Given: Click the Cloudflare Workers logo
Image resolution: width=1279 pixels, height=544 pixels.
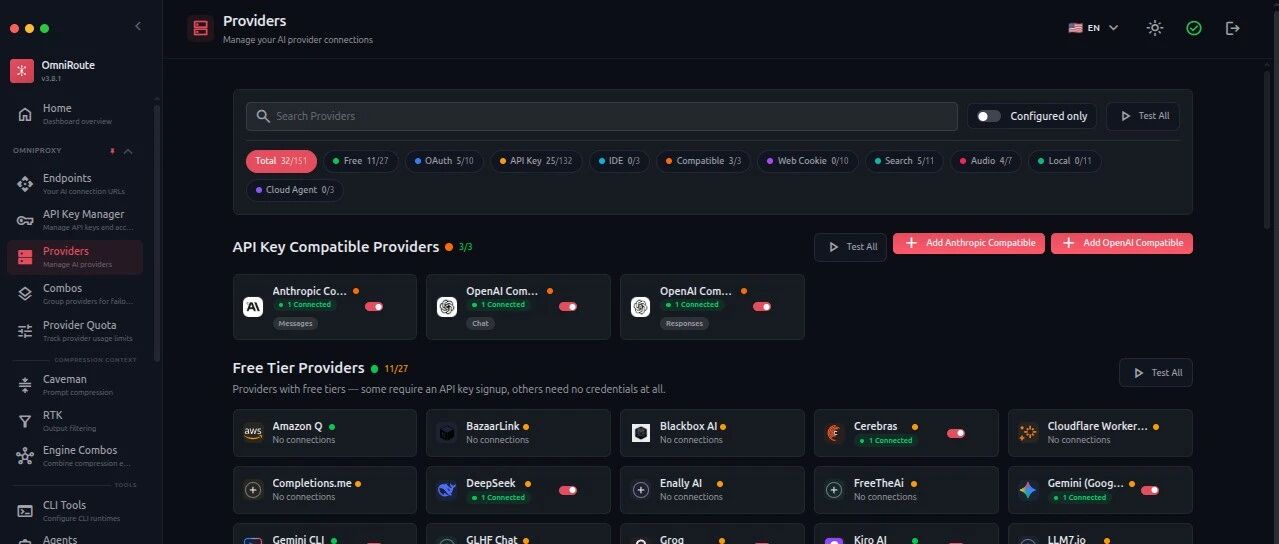Looking at the screenshot, I should (x=1028, y=433).
